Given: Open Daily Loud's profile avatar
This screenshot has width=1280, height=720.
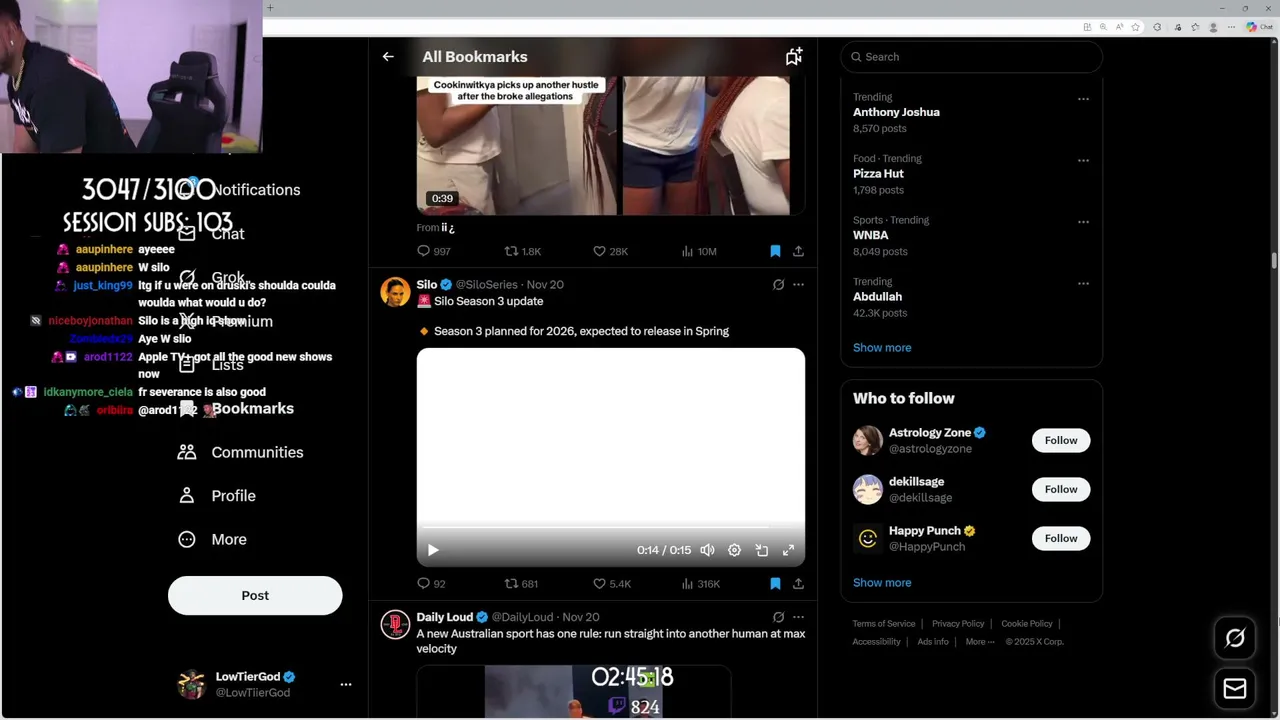Looking at the screenshot, I should 395,624.
